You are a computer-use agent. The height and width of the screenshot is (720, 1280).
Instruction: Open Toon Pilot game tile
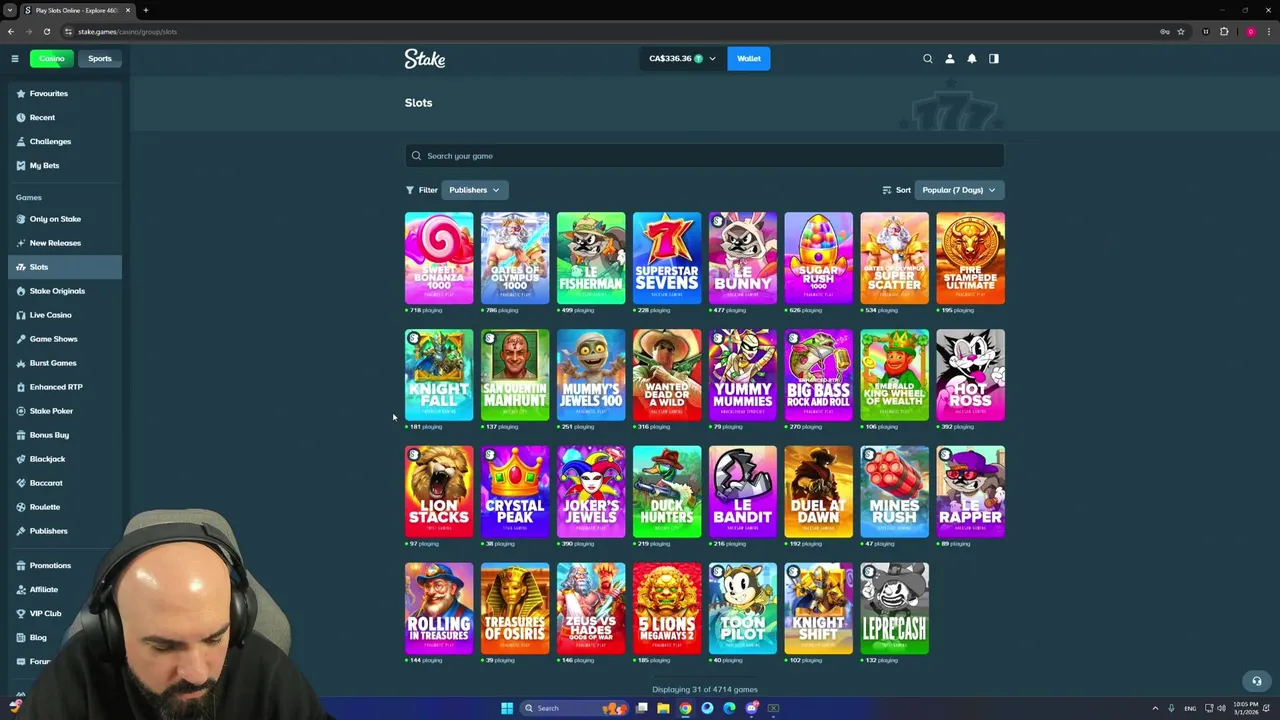[x=743, y=608]
